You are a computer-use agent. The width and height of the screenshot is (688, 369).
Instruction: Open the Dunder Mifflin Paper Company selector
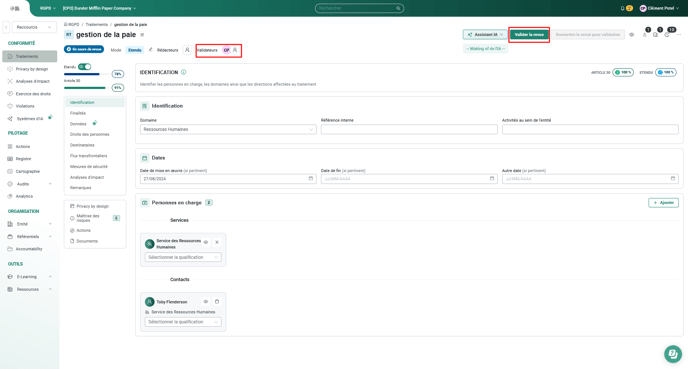(99, 8)
